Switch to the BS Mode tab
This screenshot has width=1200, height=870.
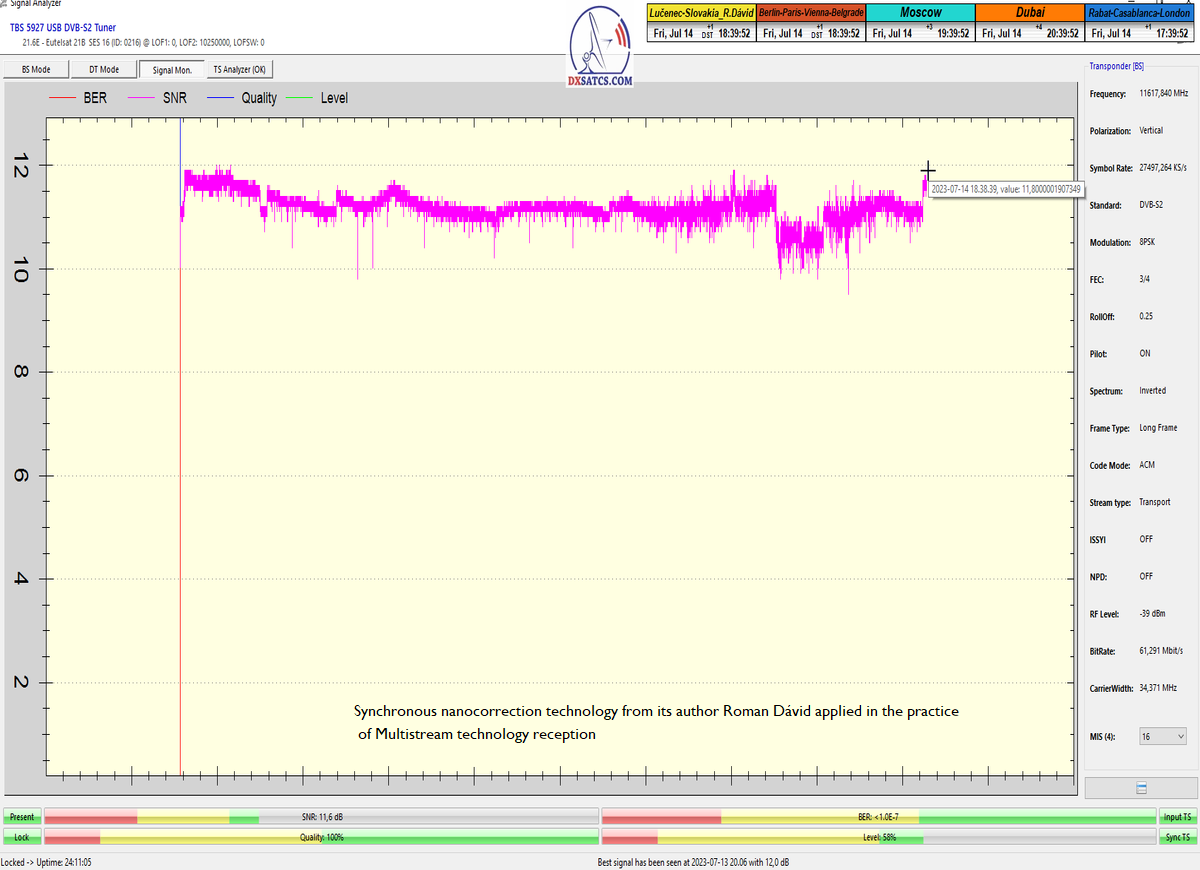(x=36, y=69)
